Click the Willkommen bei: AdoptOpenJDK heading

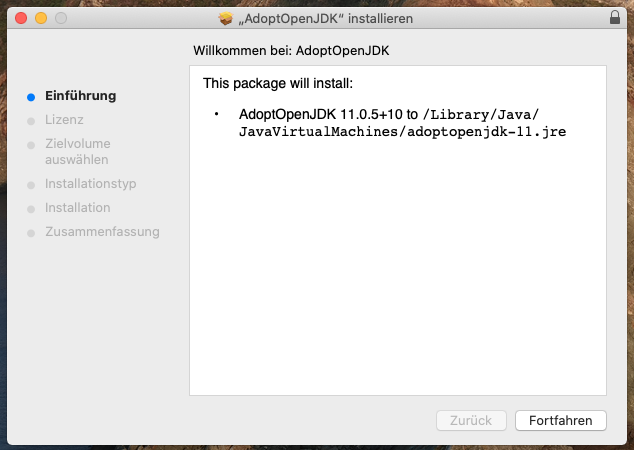pos(311,50)
